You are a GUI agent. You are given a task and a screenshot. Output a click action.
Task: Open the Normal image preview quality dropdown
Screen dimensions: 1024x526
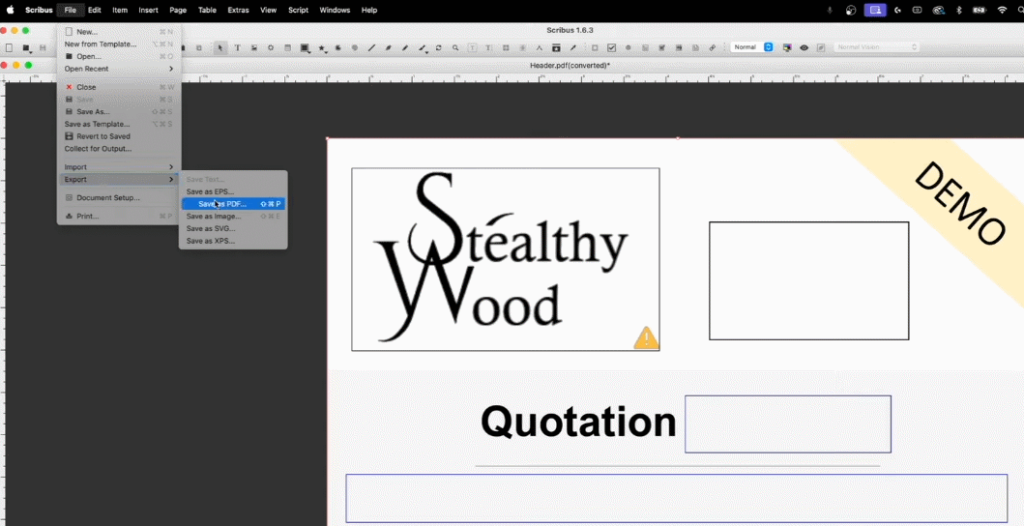[752, 47]
